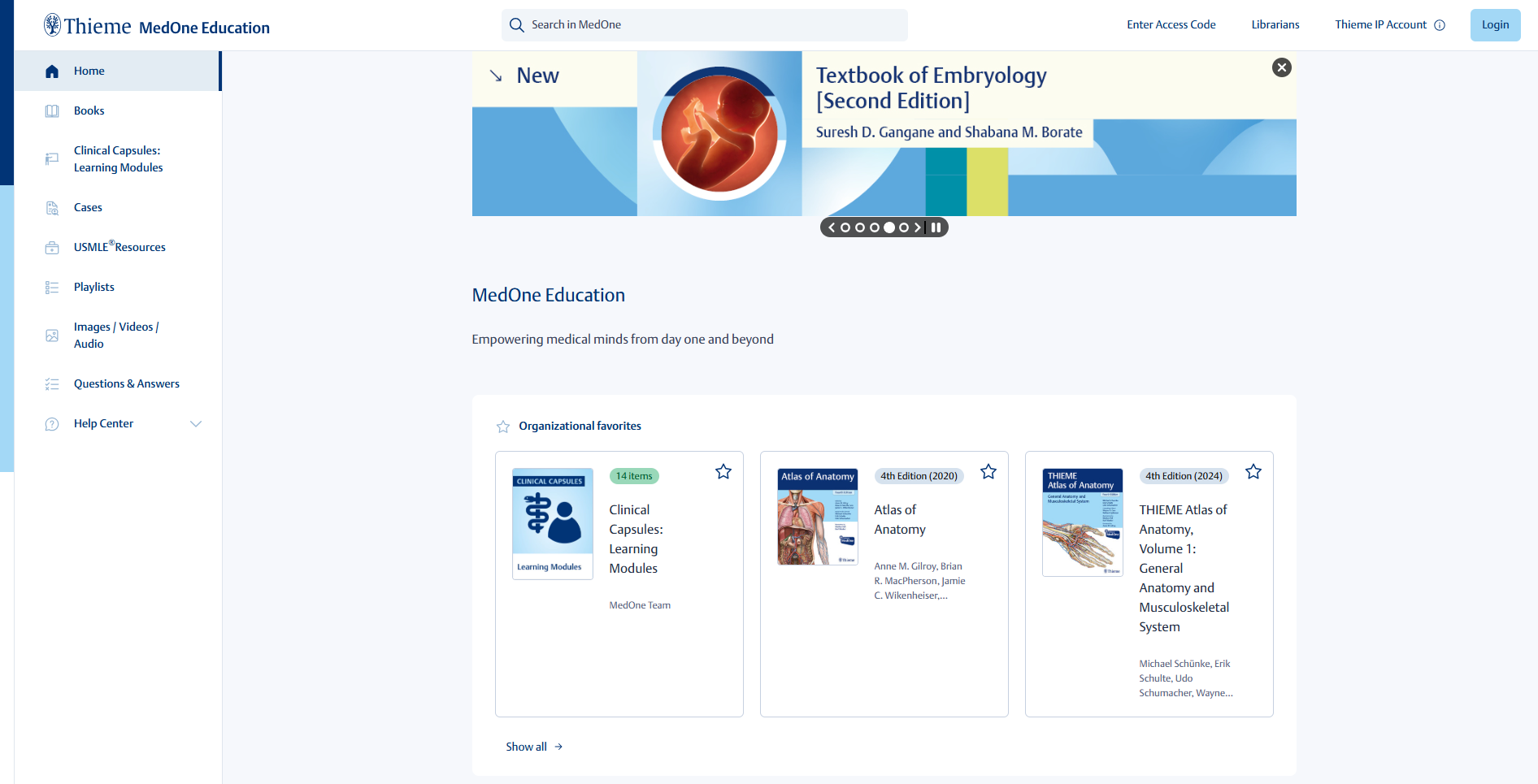Viewport: 1538px width, 784px height.
Task: Open USMLE Resources in the sidebar
Action: pyautogui.click(x=118, y=247)
